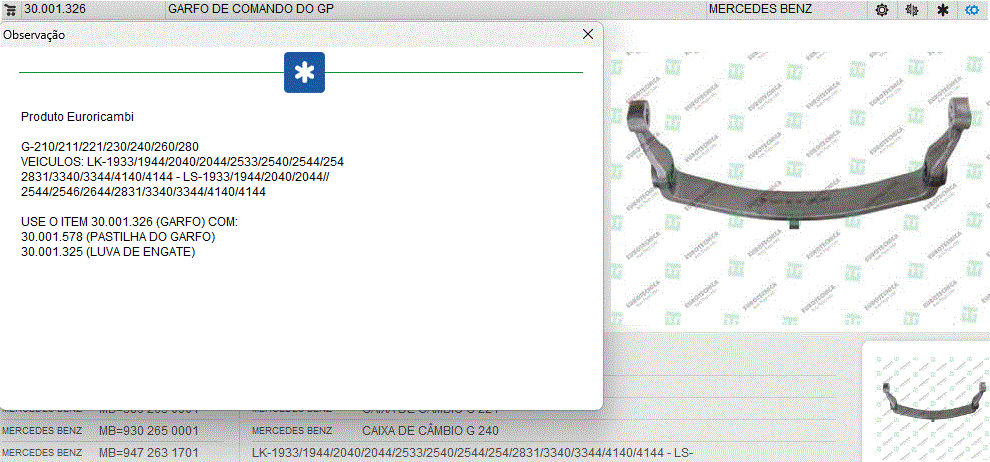Close the Observação dialog

pos(588,33)
